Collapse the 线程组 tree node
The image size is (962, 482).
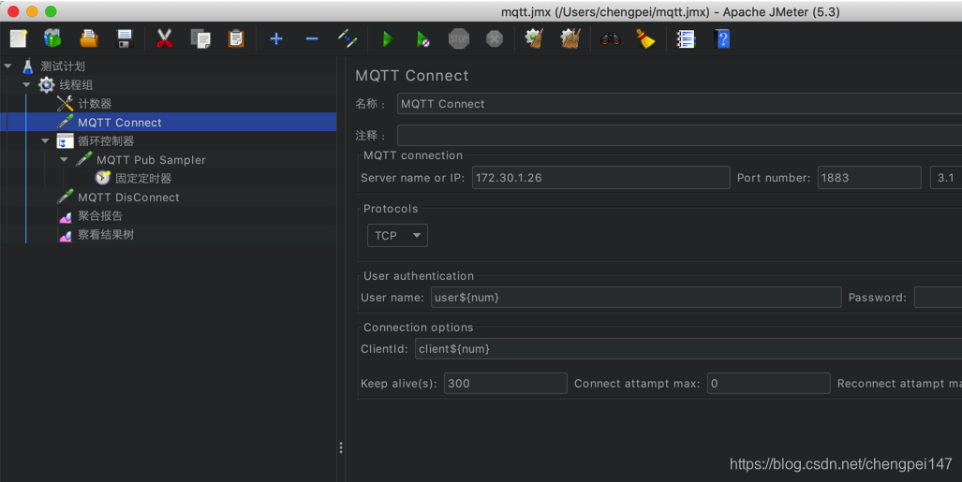point(26,85)
